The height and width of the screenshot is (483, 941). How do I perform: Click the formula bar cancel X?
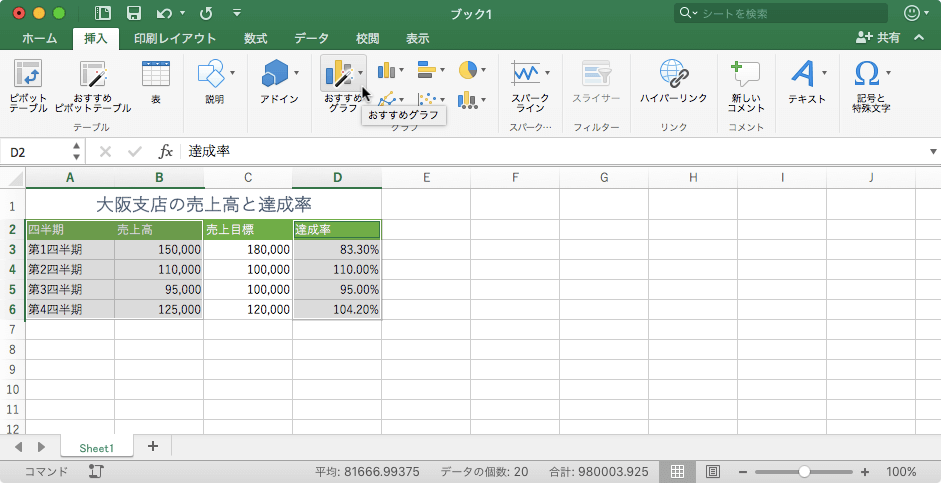(105, 152)
